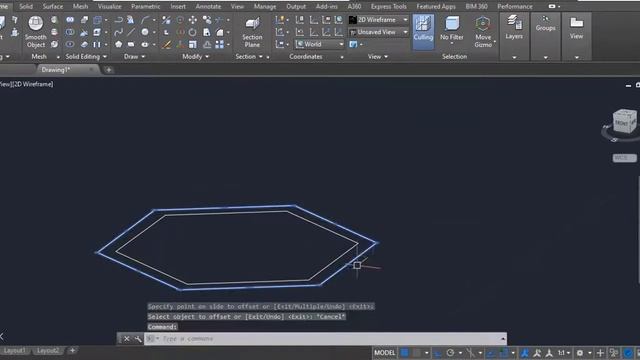Switch to the Visualize ribbon tab

tap(109, 7)
